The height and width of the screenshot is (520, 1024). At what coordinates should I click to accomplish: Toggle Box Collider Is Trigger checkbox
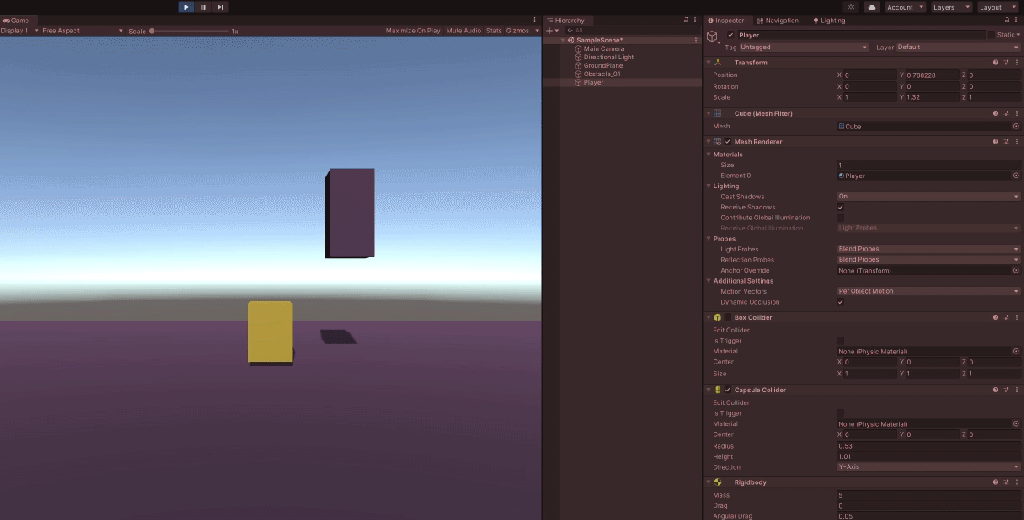tap(840, 341)
